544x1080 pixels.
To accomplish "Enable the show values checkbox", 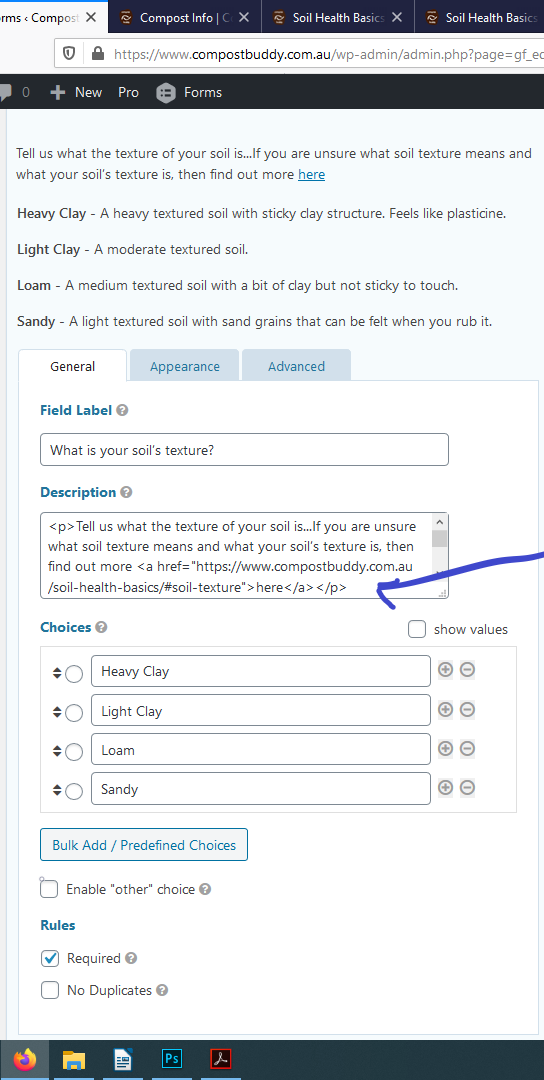I will tap(417, 629).
